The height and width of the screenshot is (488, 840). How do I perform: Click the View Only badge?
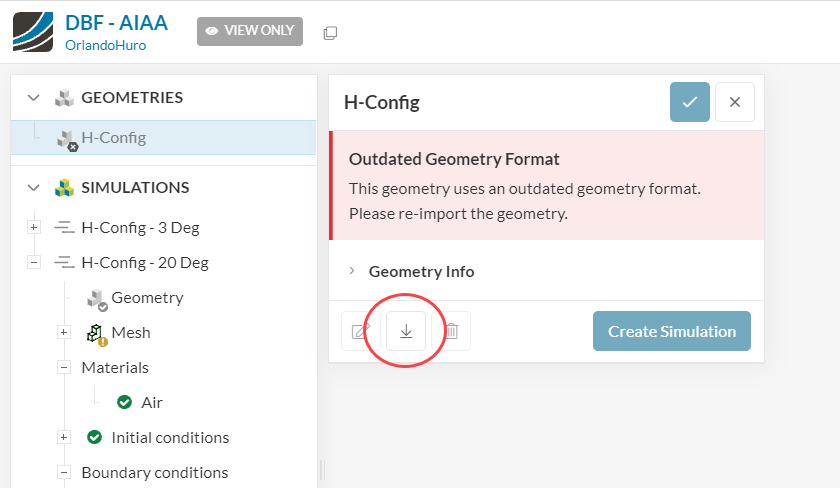[x=249, y=31]
